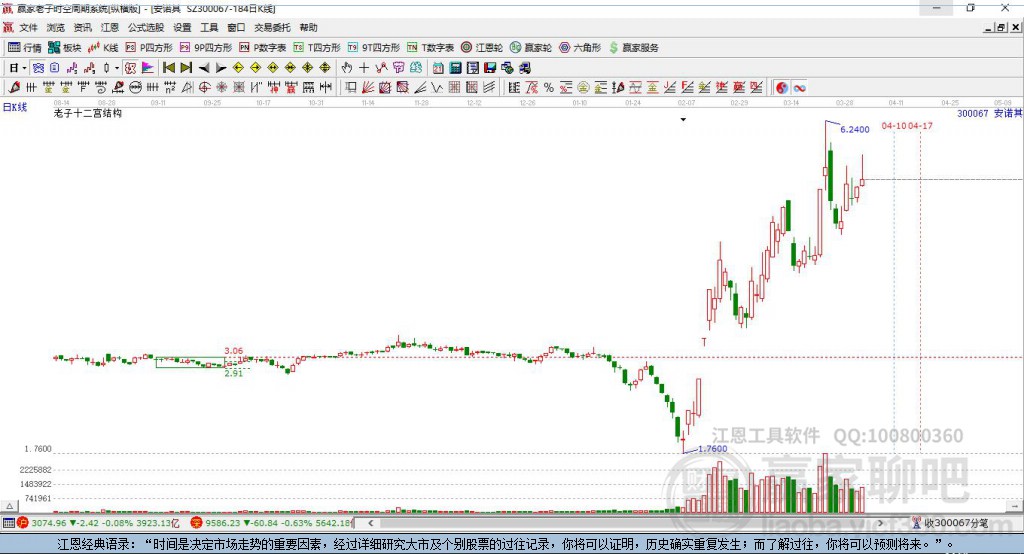The image size is (1024, 554).
Task: Click the truck icon in toolbar
Action: click(x=524, y=68)
